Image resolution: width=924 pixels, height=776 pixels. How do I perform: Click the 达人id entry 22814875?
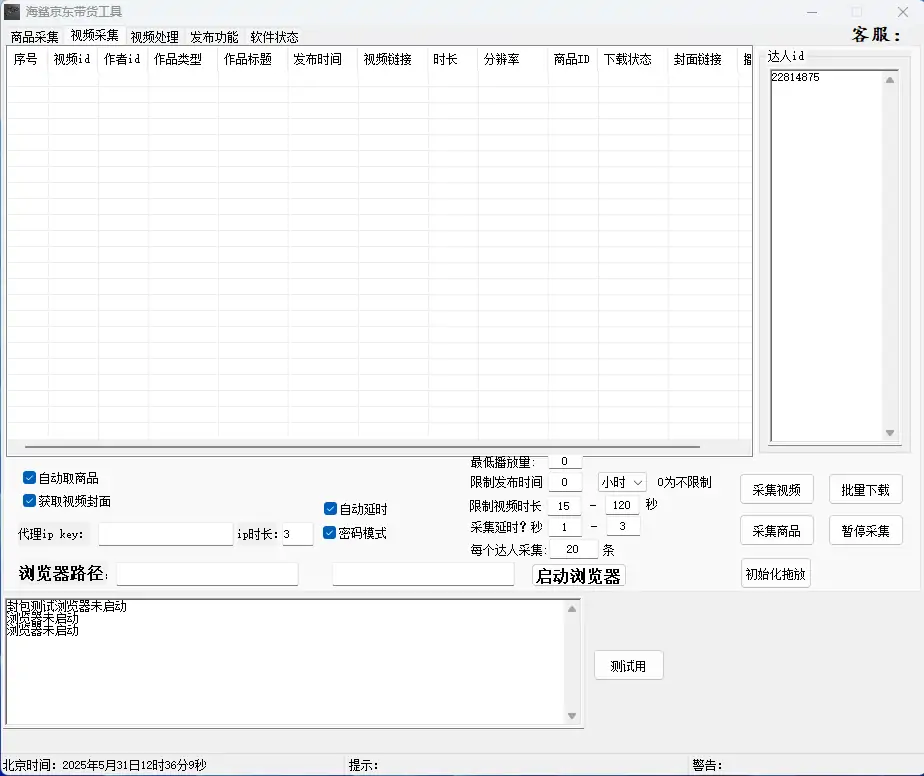[796, 77]
